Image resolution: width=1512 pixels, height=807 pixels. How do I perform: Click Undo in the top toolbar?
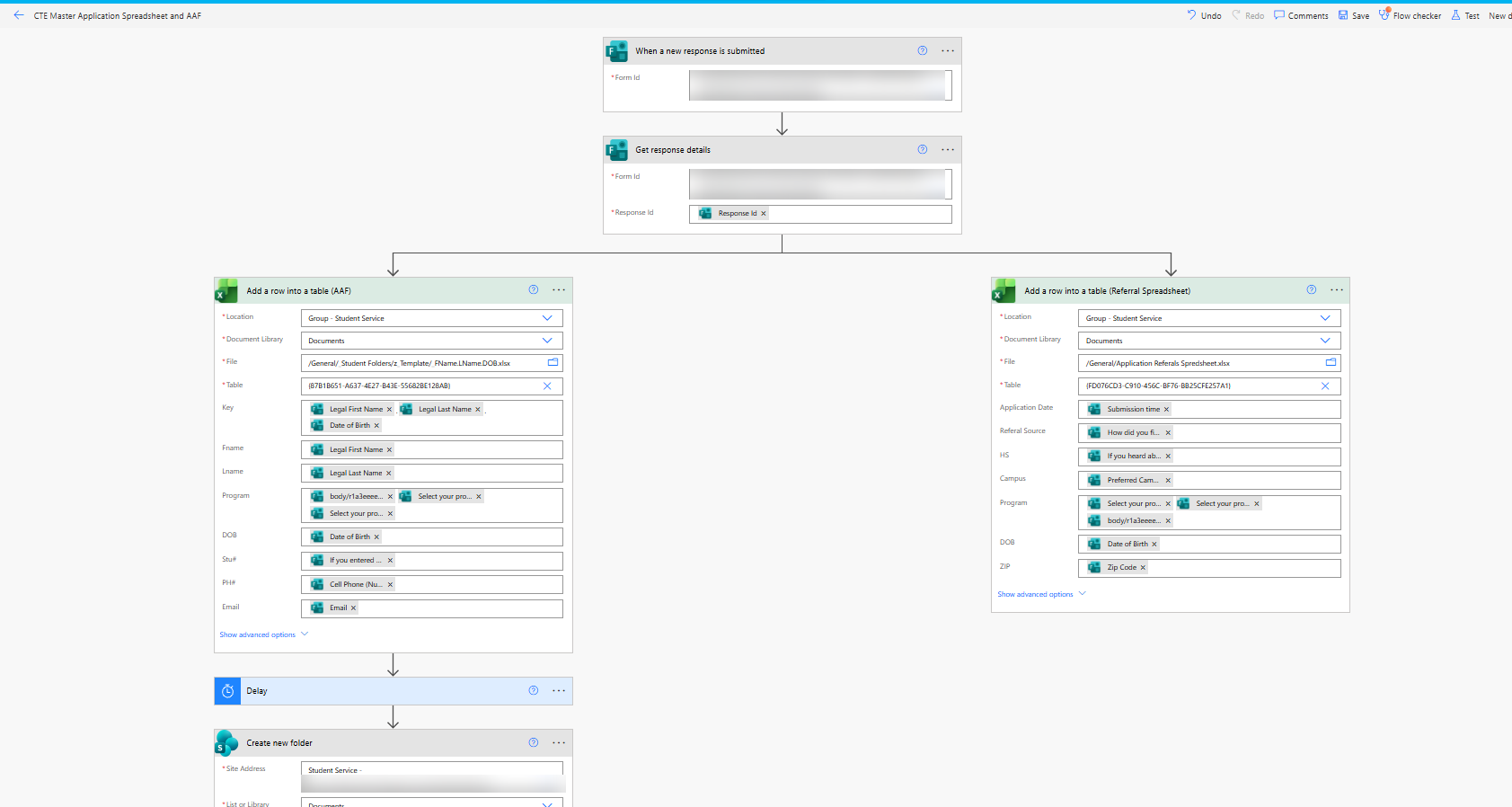pos(1204,15)
